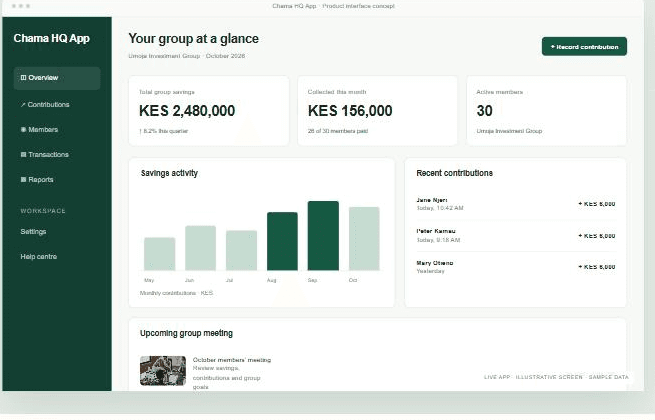Click the KES 2,480,000 savings value
This screenshot has height=420, width=655.
[187, 111]
